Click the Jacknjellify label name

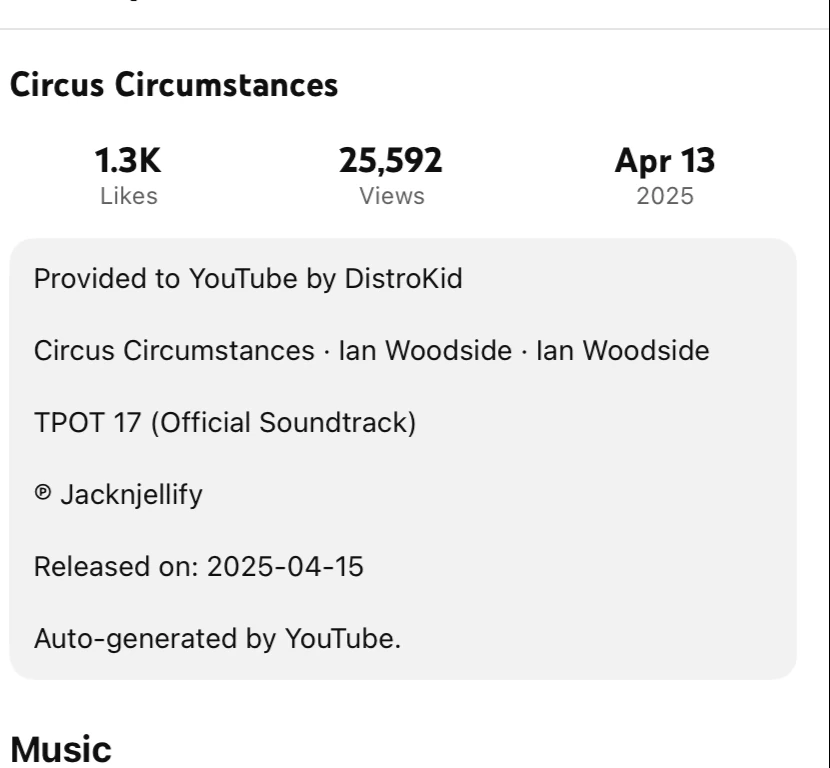click(x=132, y=495)
